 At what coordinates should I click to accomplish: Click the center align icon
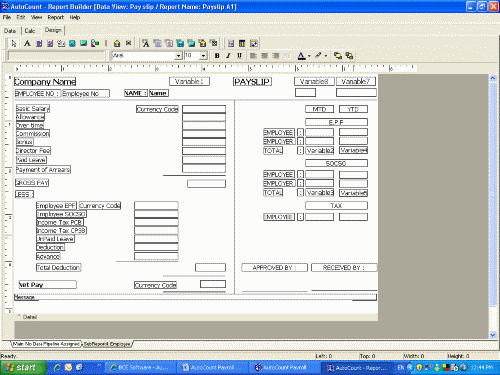[264, 56]
